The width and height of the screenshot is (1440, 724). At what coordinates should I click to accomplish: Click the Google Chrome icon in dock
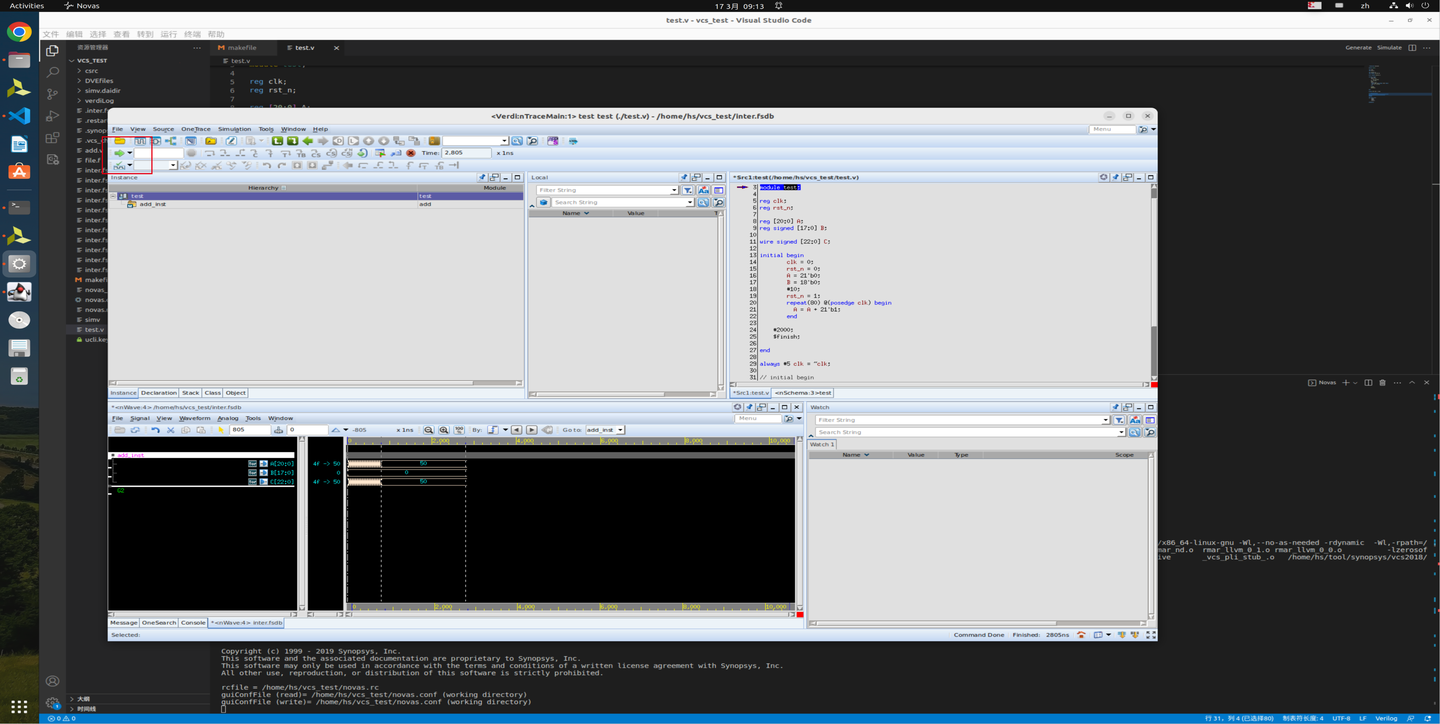(18, 33)
